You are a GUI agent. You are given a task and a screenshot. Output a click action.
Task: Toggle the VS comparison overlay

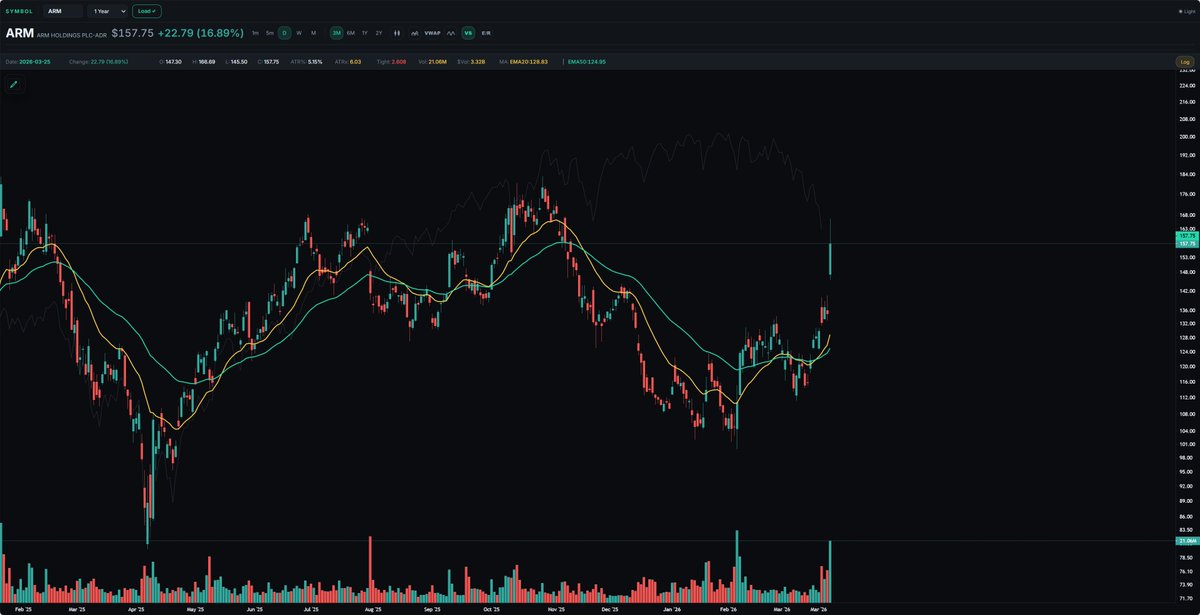[468, 33]
